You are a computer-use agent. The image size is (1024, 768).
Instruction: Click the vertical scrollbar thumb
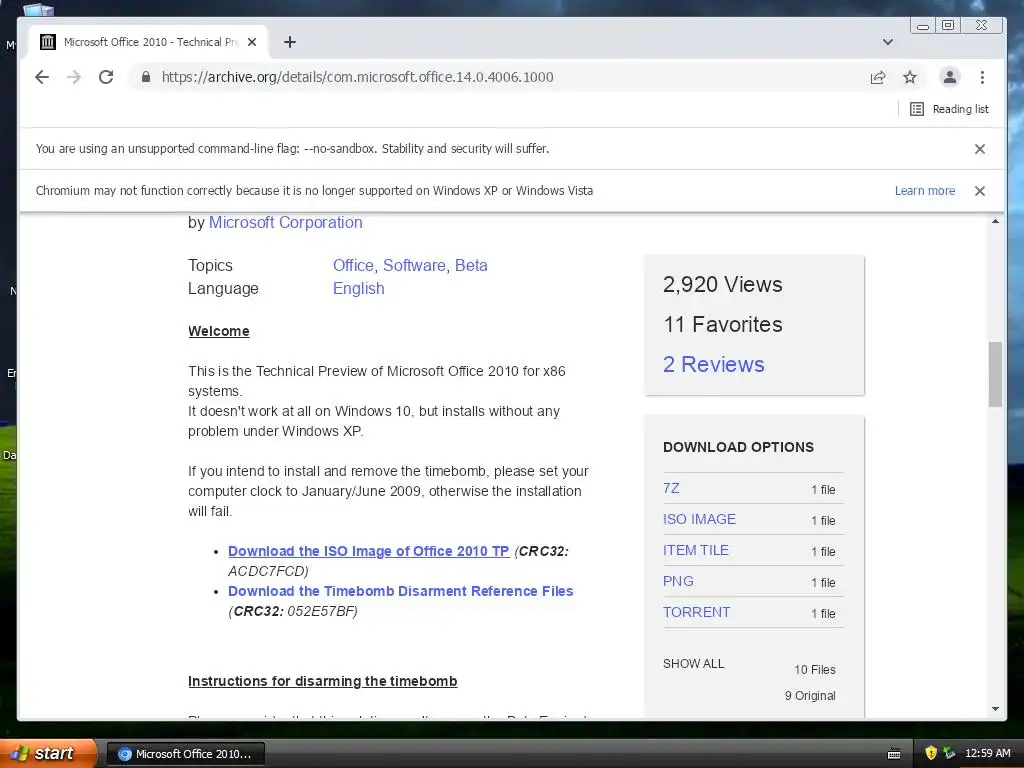point(995,374)
